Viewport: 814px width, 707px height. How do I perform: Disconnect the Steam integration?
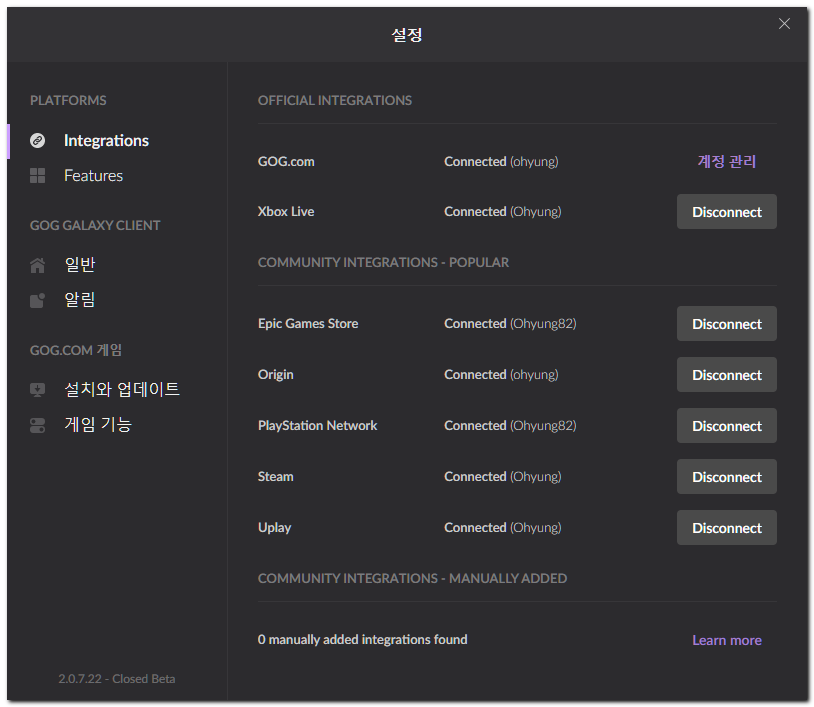point(726,477)
